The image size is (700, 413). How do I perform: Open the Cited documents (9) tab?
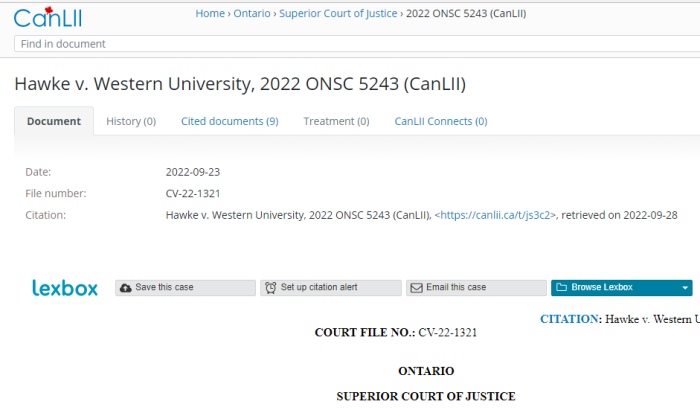coord(229,121)
